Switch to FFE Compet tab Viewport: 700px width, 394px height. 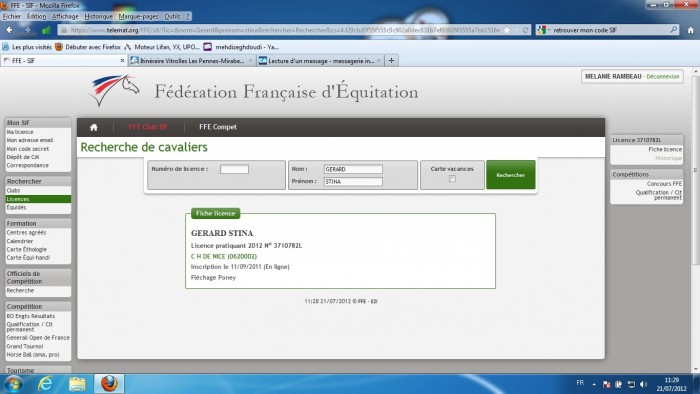218,127
